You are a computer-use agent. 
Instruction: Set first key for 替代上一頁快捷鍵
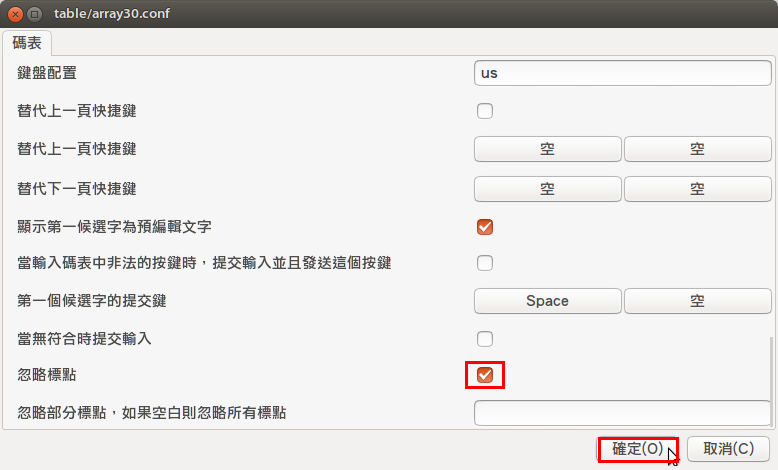click(x=547, y=149)
